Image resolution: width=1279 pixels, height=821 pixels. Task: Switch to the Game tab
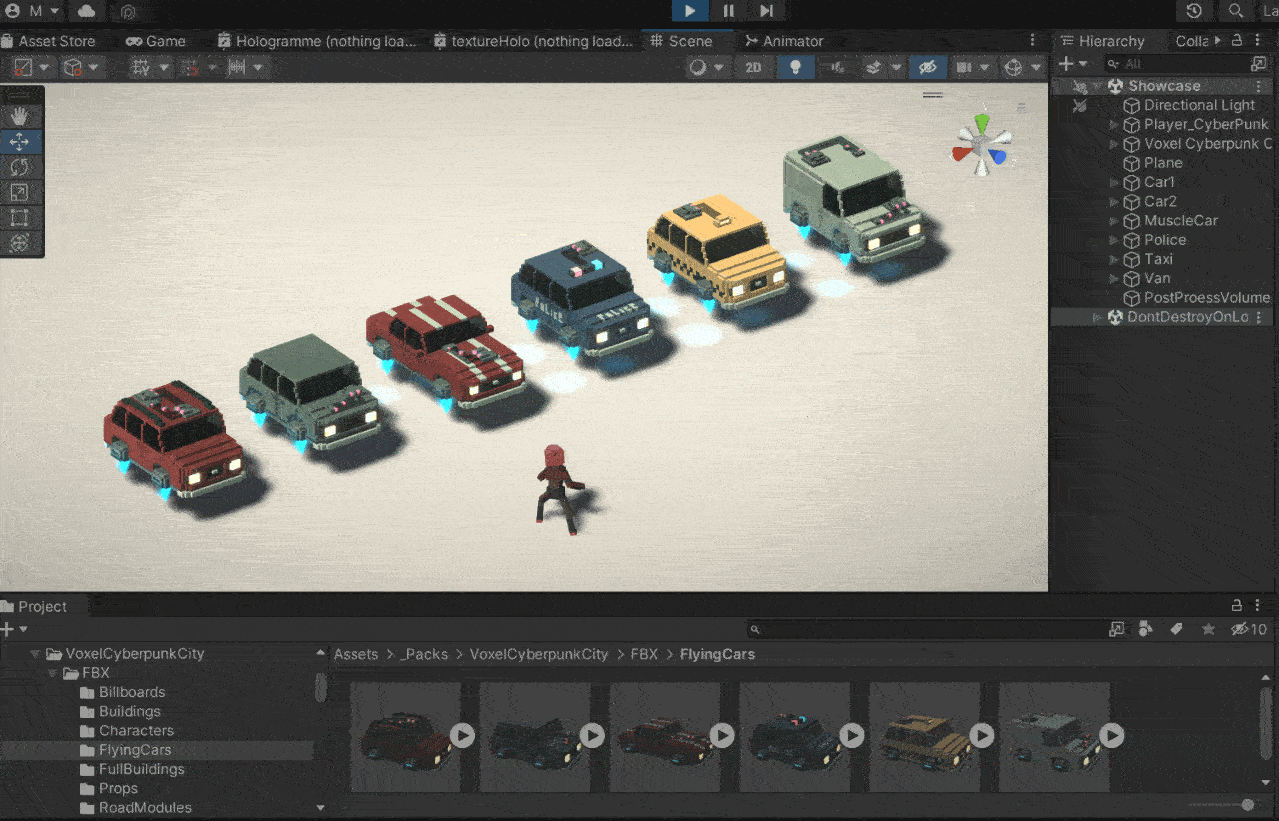155,41
